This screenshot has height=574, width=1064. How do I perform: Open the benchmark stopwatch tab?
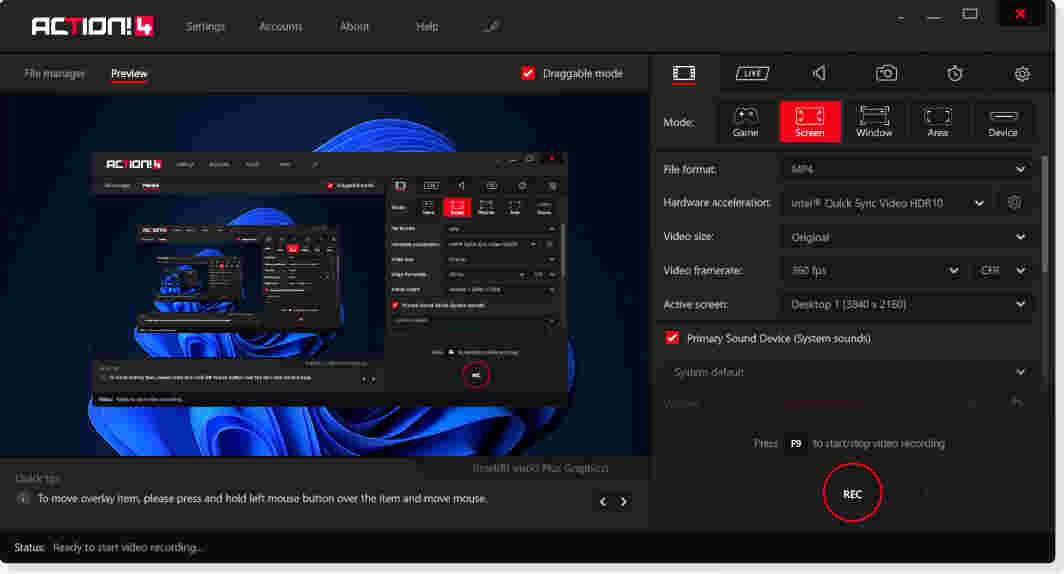click(955, 73)
